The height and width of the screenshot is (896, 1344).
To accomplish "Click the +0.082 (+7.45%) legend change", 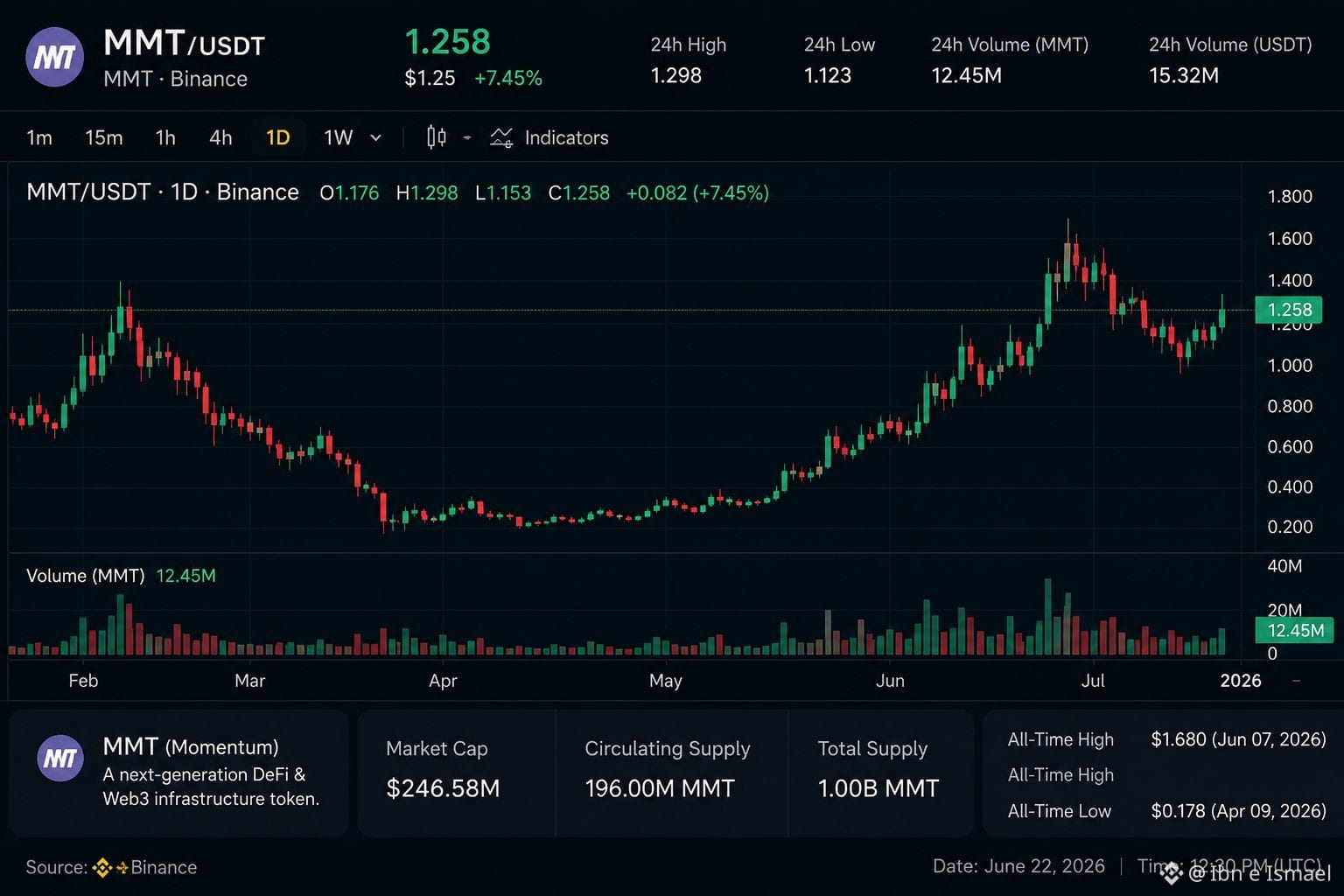I will [697, 192].
